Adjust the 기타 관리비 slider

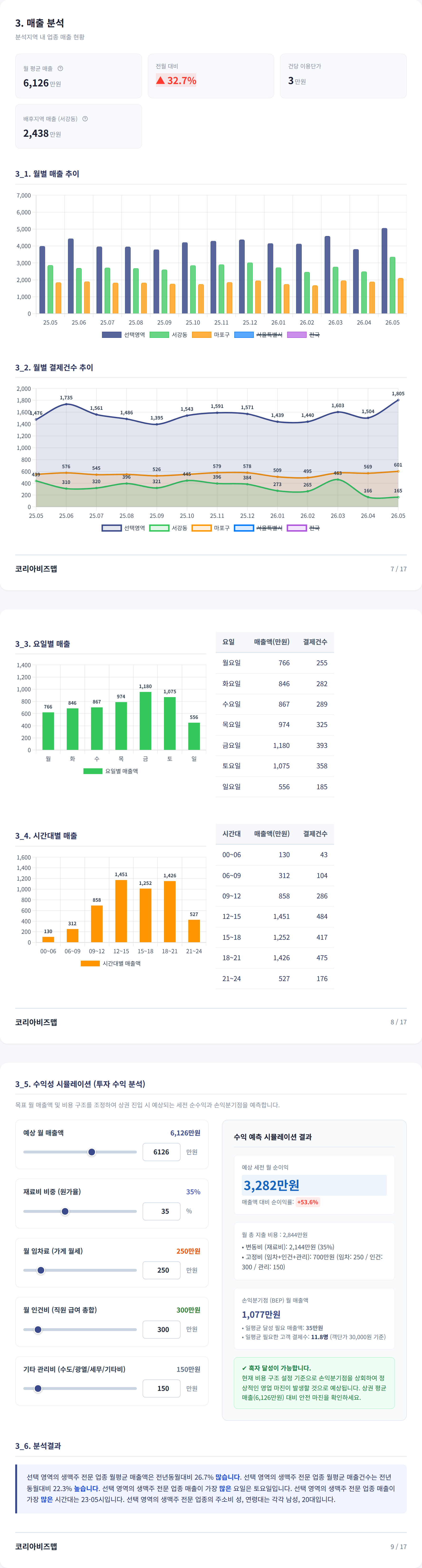pos(80,1389)
